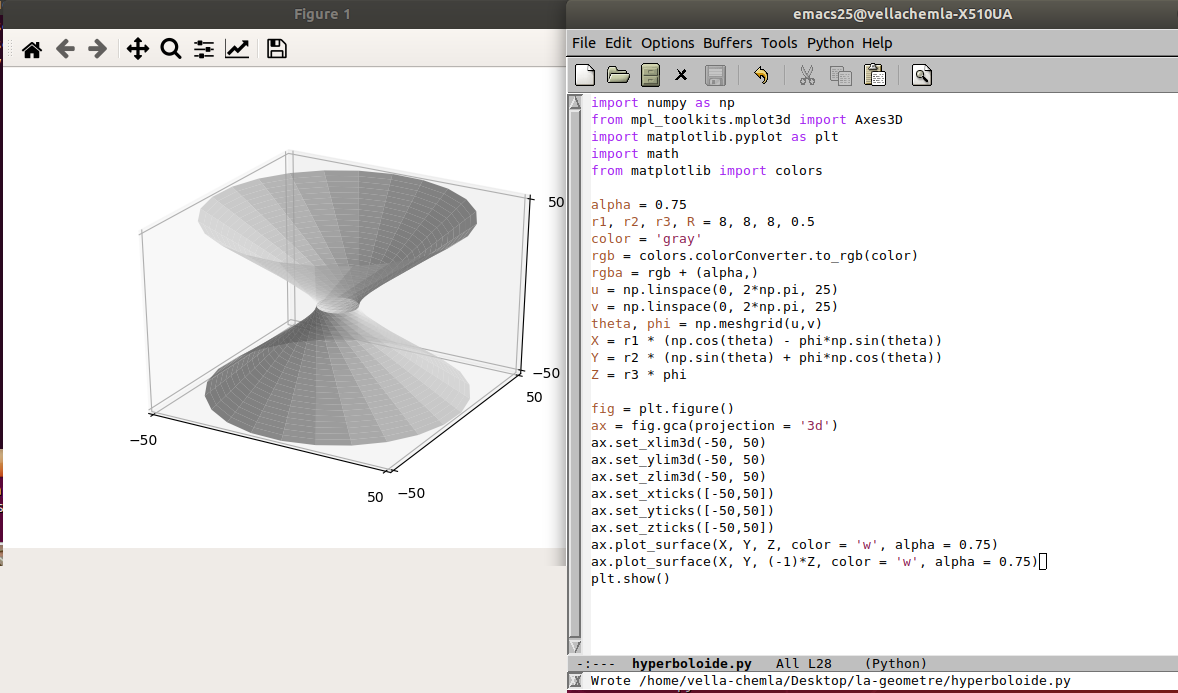Reset the plot view with Home icon
This screenshot has width=1178, height=693.
[x=32, y=49]
